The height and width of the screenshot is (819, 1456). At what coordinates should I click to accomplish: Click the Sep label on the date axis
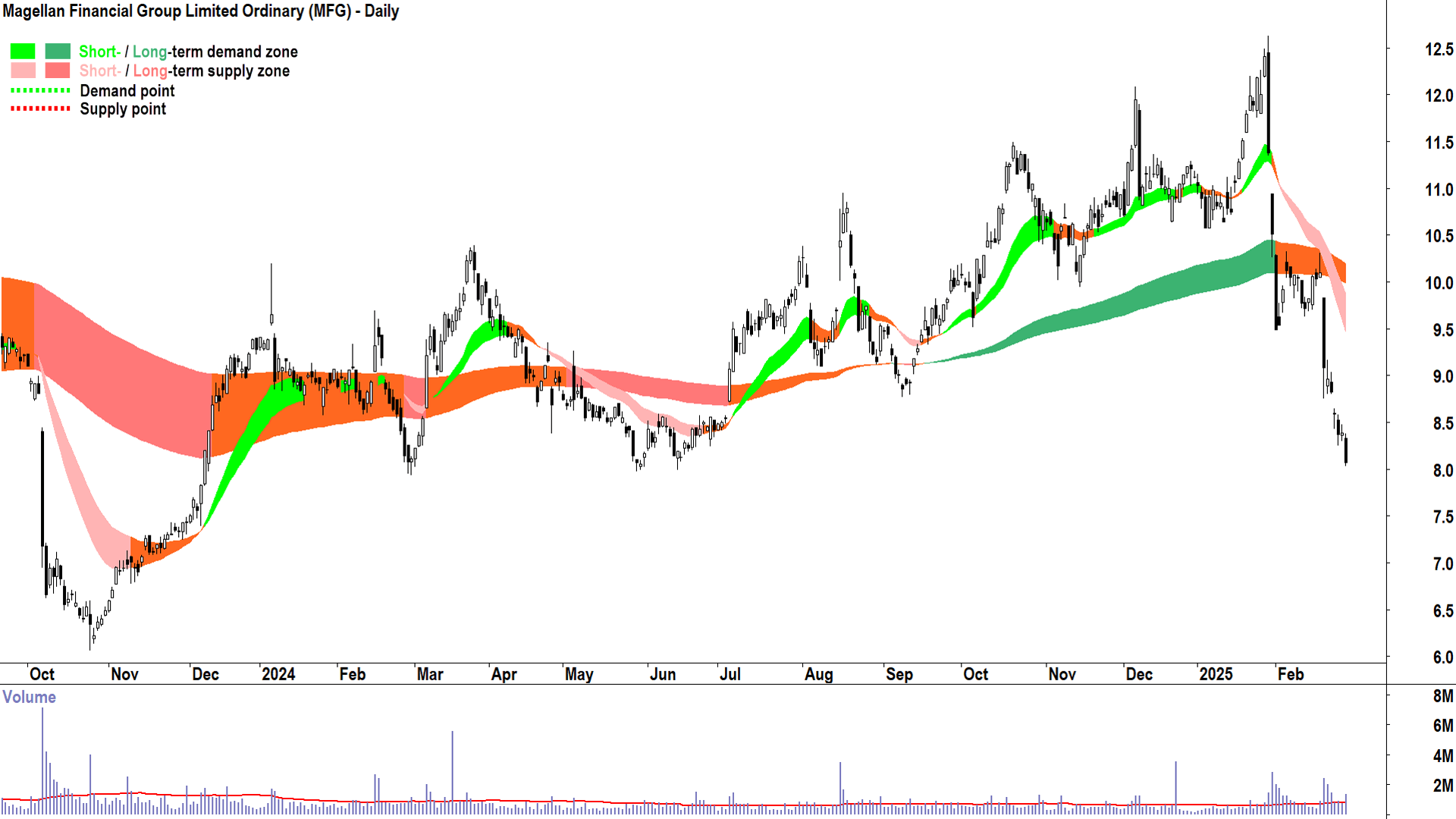pos(899,674)
